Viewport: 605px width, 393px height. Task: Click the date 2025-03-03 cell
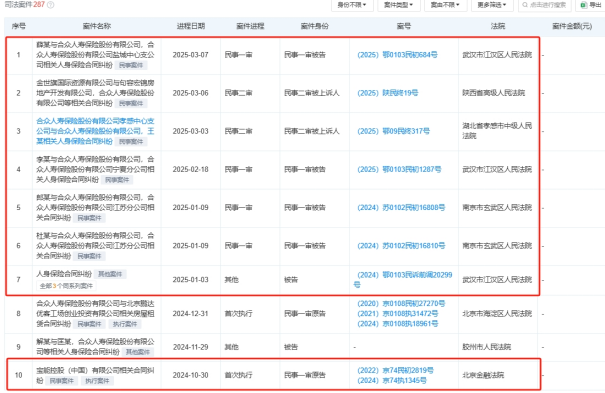click(x=191, y=131)
